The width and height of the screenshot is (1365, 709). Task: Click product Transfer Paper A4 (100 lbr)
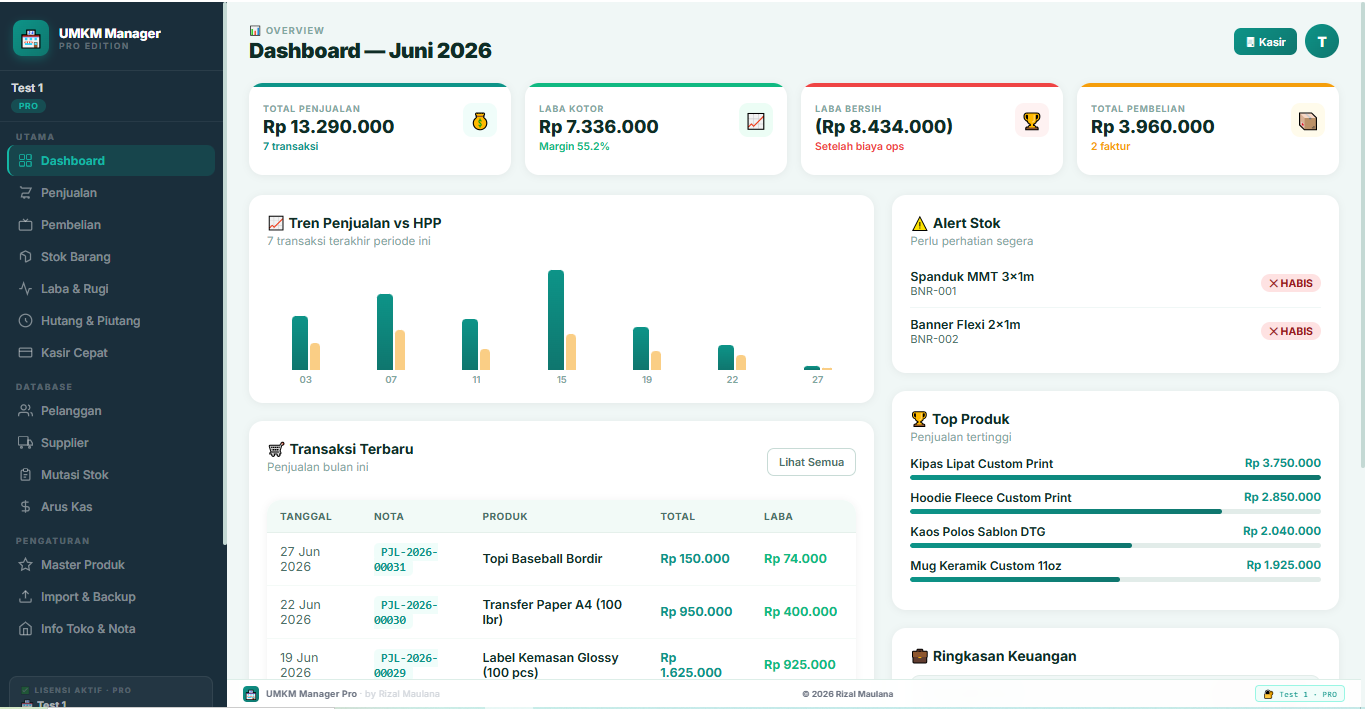[552, 612]
